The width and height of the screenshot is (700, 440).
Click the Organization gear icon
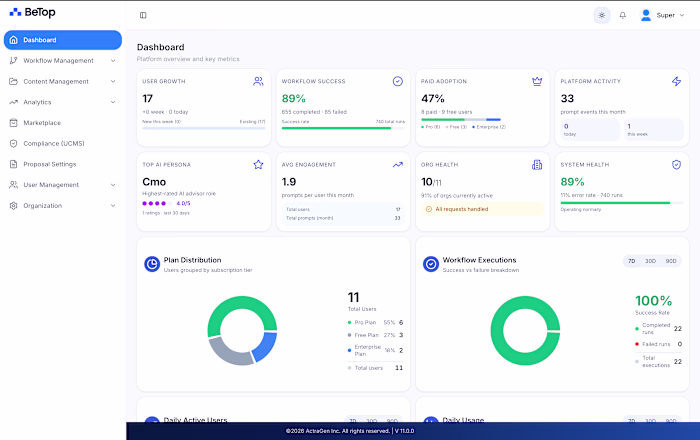tap(13, 206)
